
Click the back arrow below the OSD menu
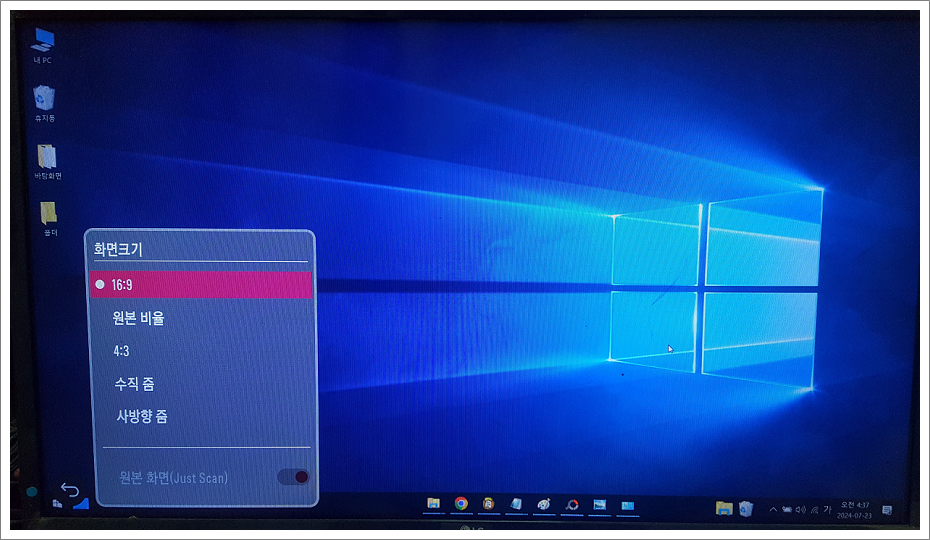70,490
